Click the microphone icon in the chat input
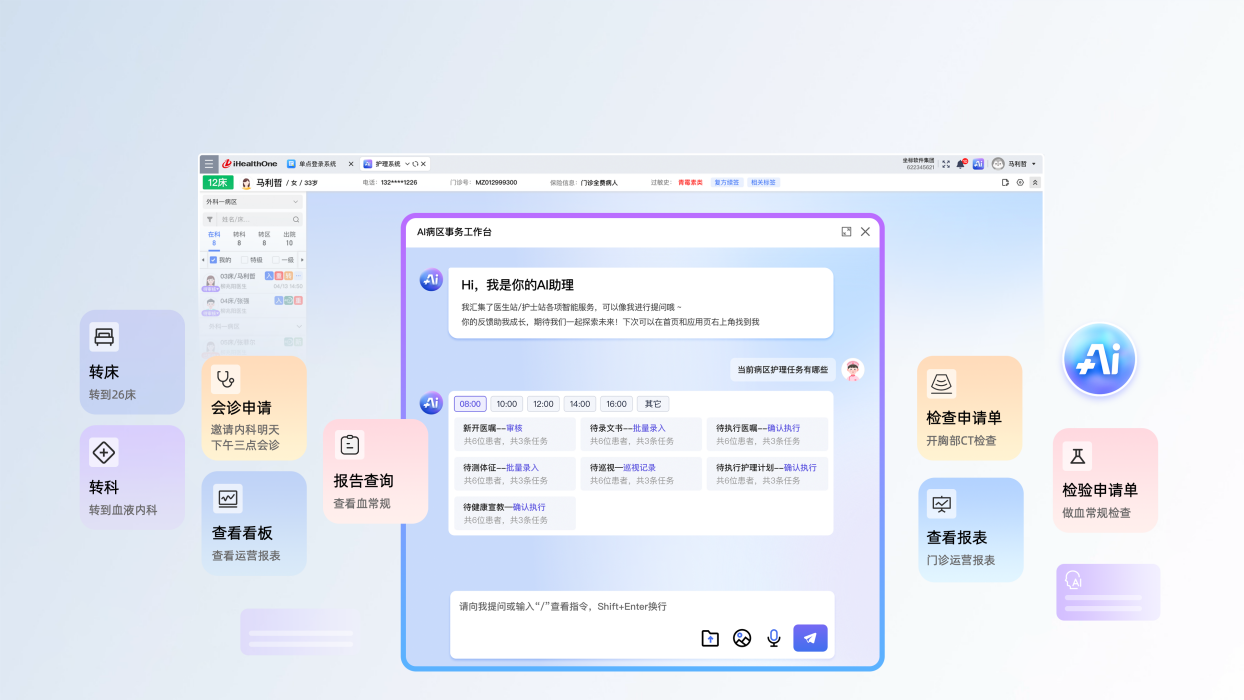1244x700 pixels. click(773, 637)
